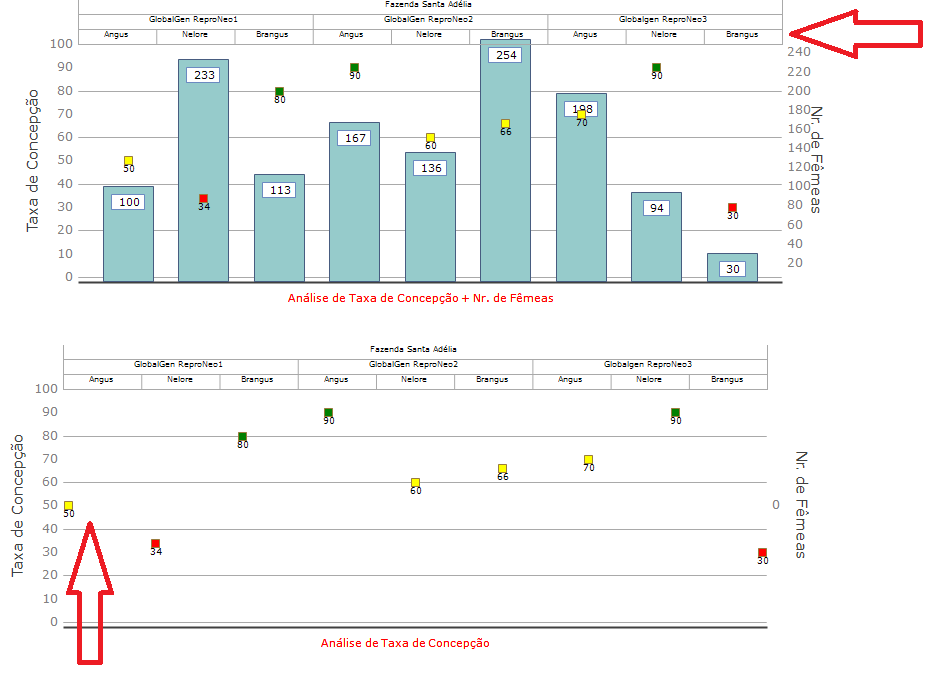Select 'Brangus' under ReproNeo3 in upper chart
This screenshot has height=675, width=944.
(742, 34)
